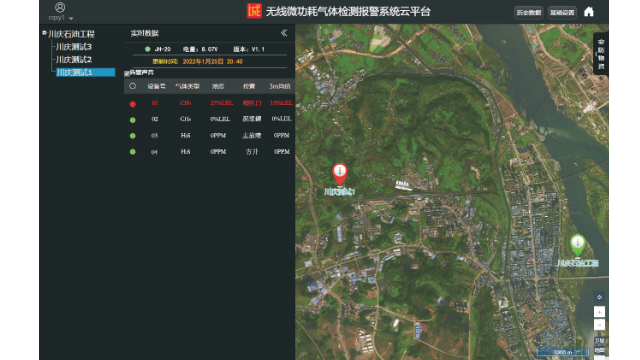Click the 3m均值 column header

tap(280, 87)
